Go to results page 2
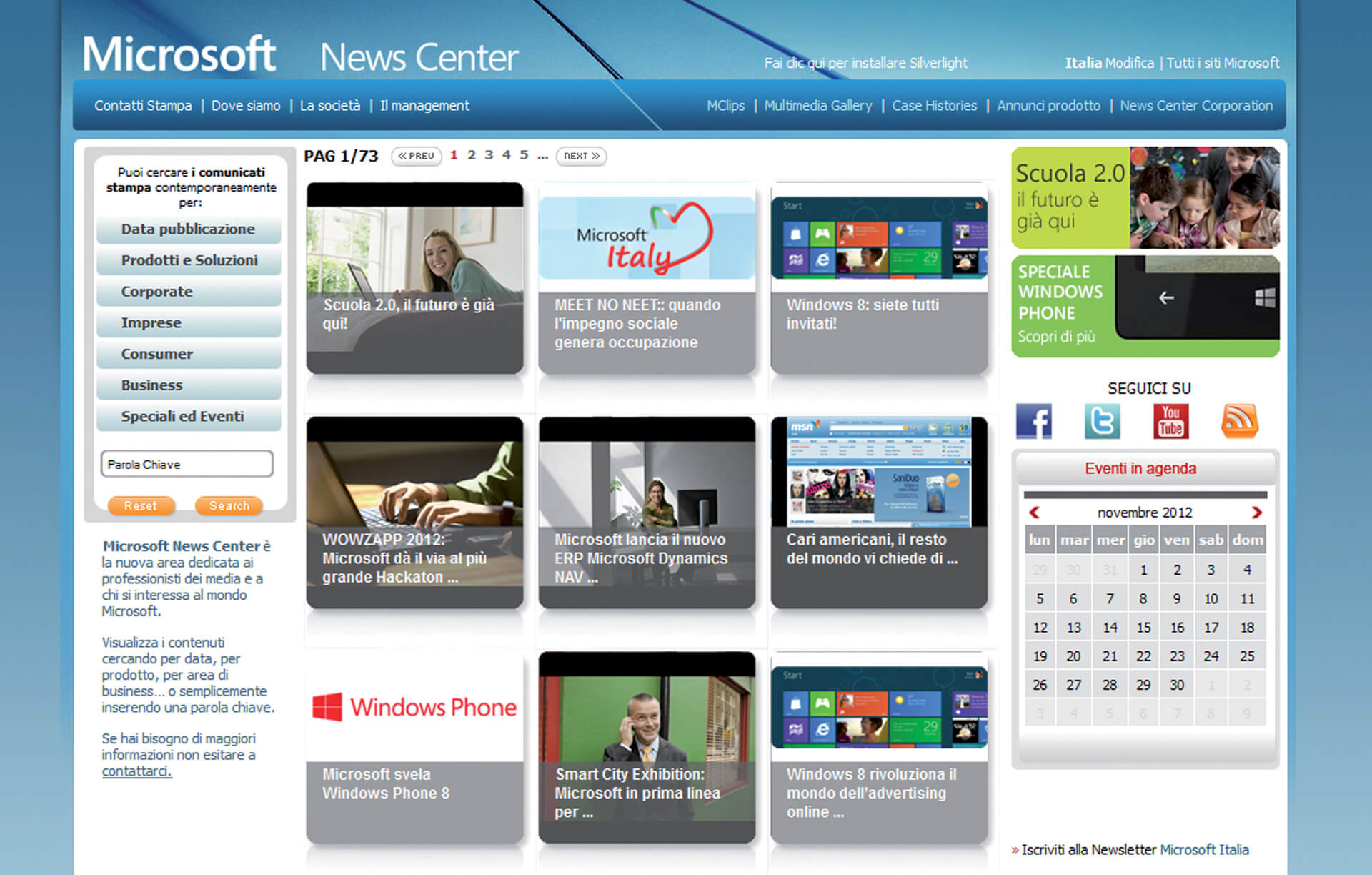Image resolution: width=1372 pixels, height=875 pixels. coord(472,155)
